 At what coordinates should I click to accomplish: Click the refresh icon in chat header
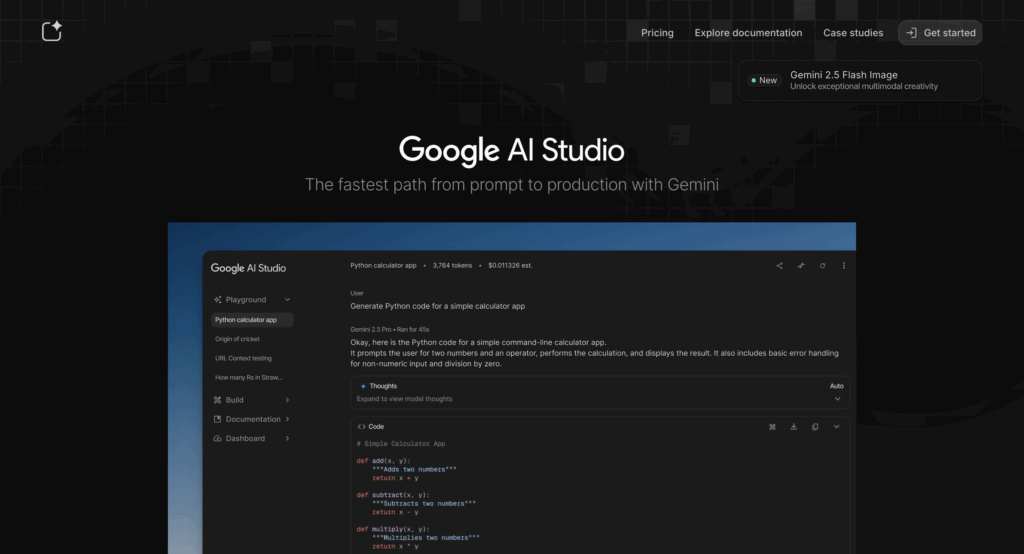click(x=822, y=266)
